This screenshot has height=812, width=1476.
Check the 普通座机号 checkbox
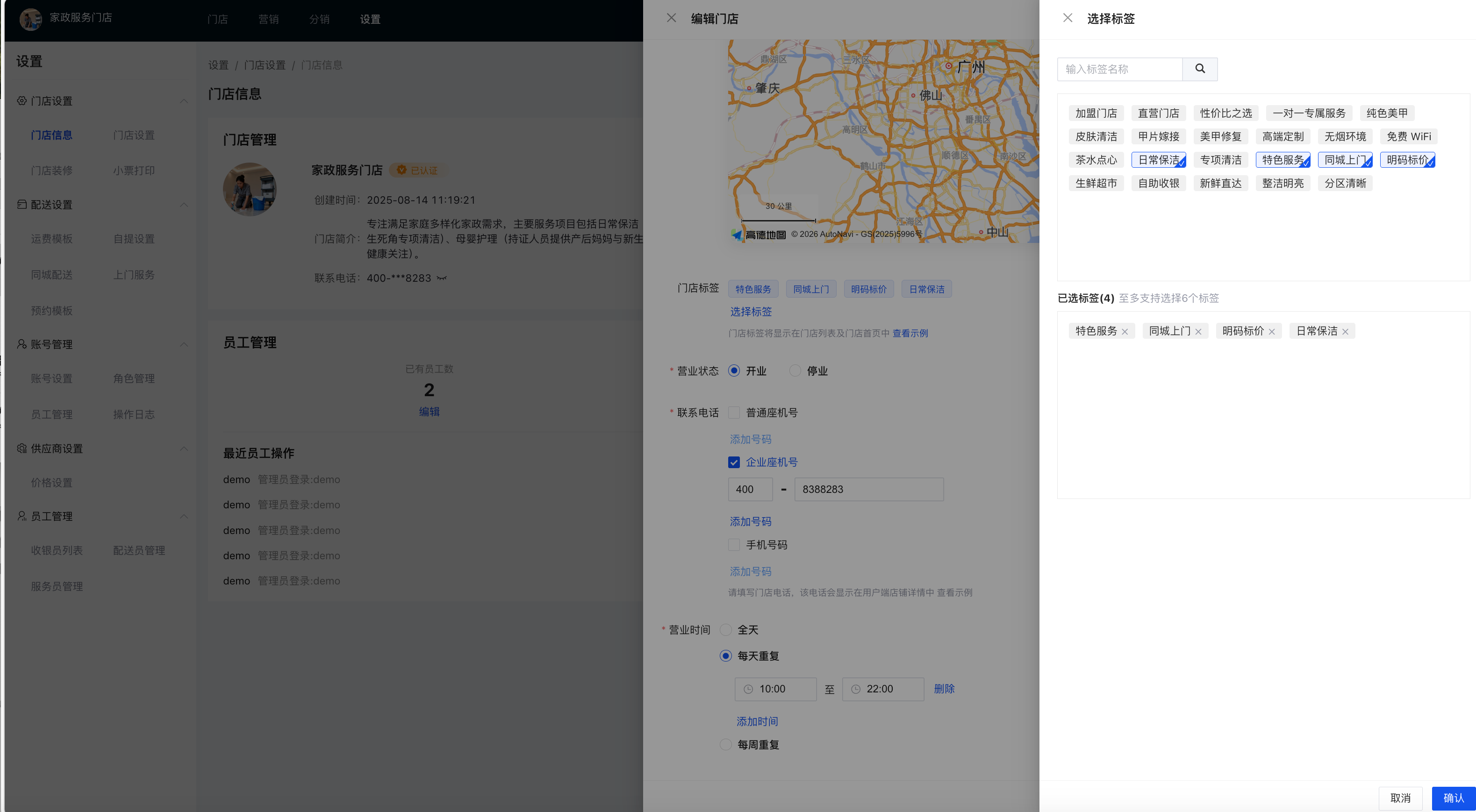tap(733, 412)
